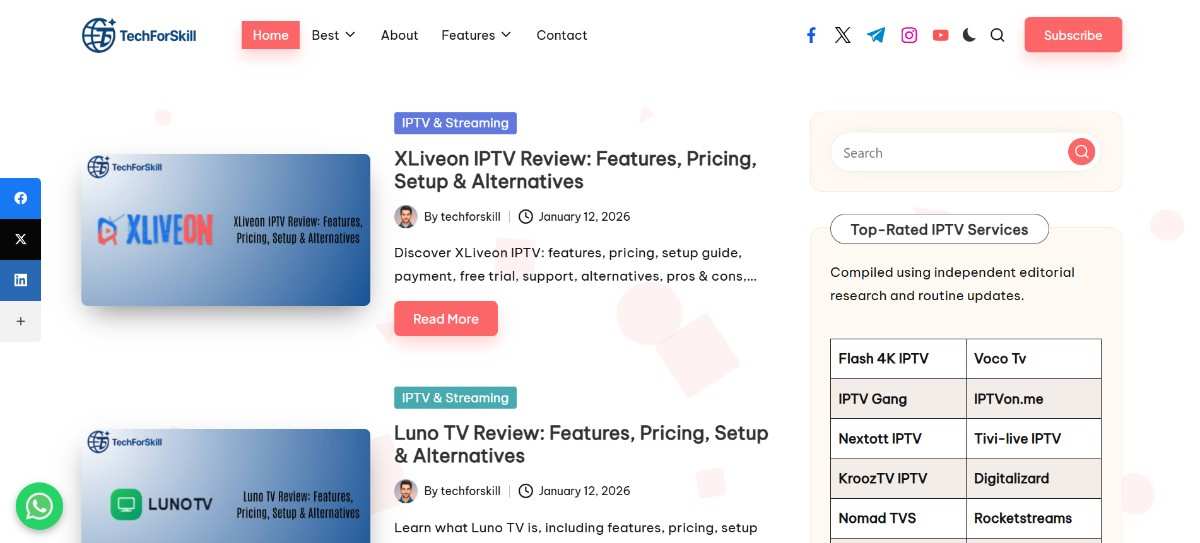
Task: Expand the Features menu dropdown
Action: click(476, 35)
